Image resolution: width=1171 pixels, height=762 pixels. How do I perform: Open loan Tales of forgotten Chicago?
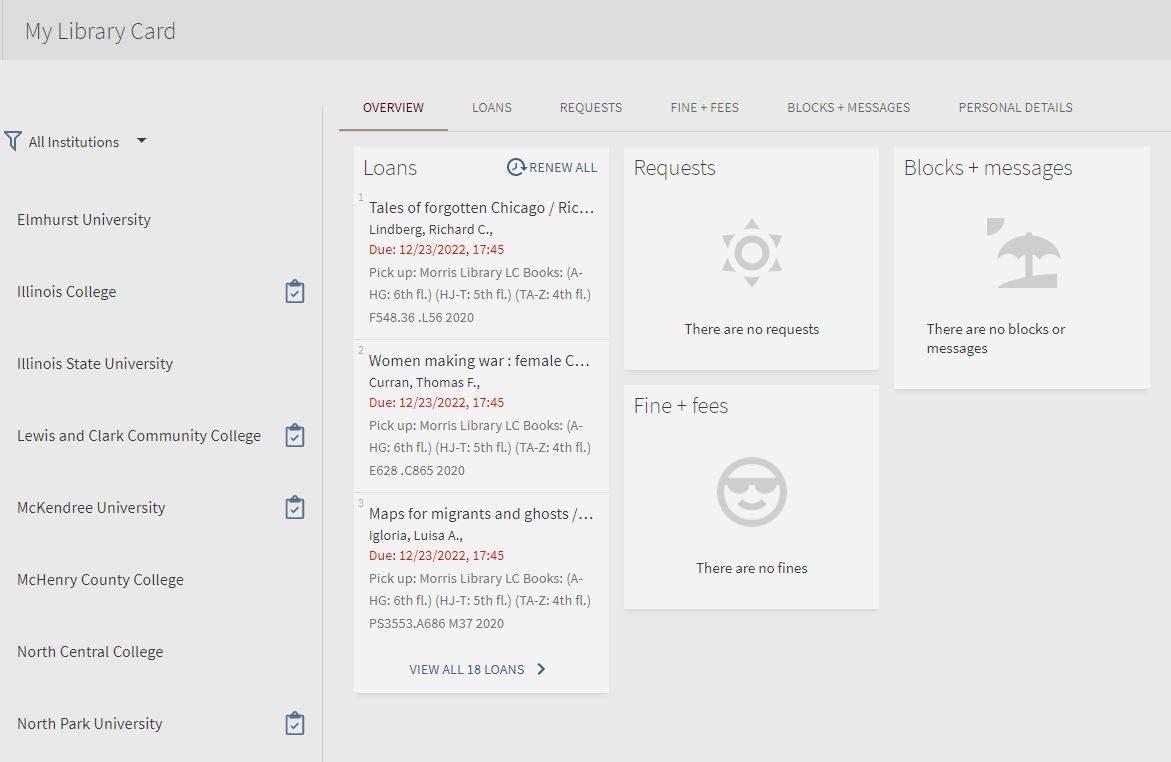[482, 208]
